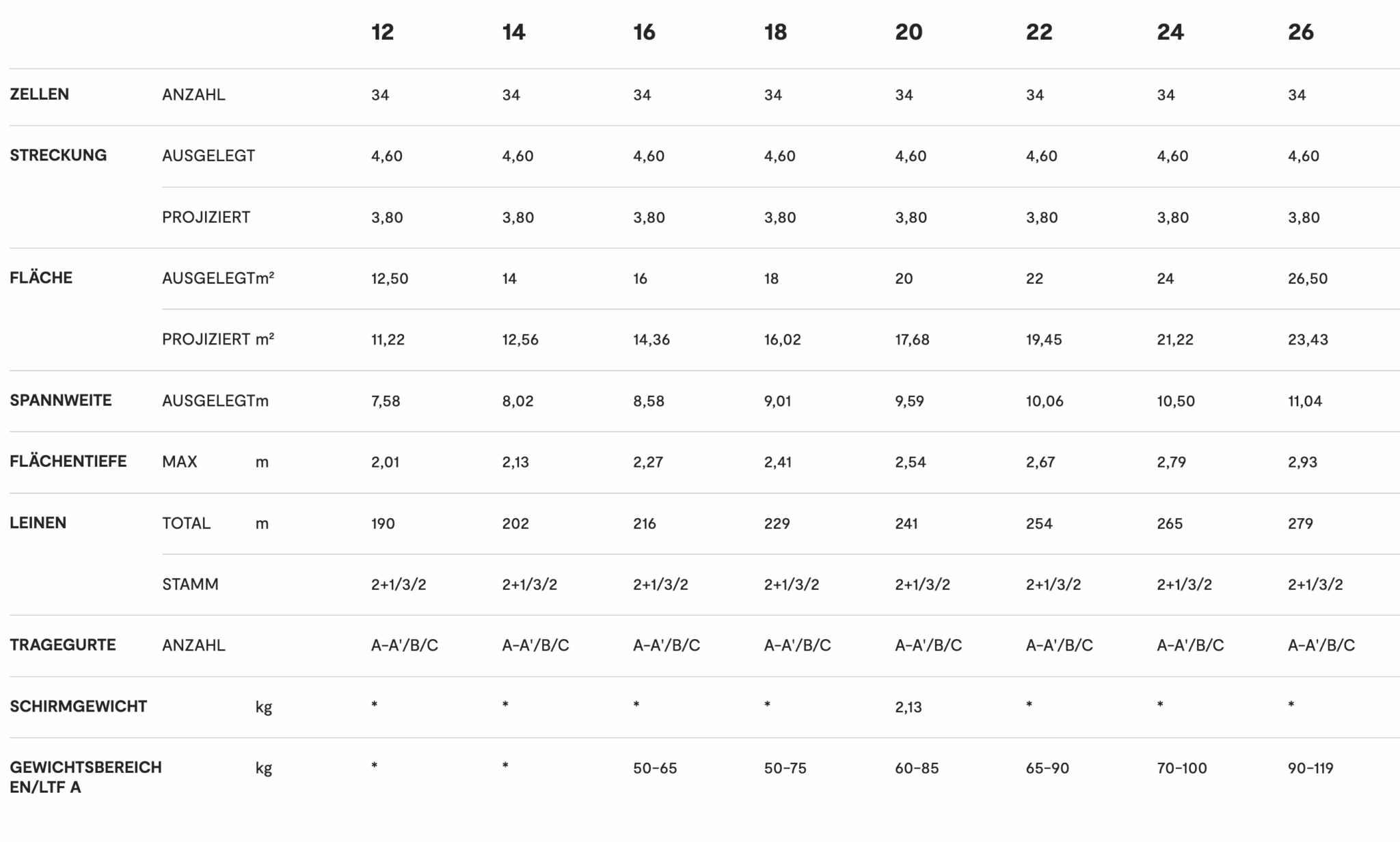This screenshot has height=842, width=1400.
Task: Select the 23,43 projected area value
Action: pos(1307,340)
